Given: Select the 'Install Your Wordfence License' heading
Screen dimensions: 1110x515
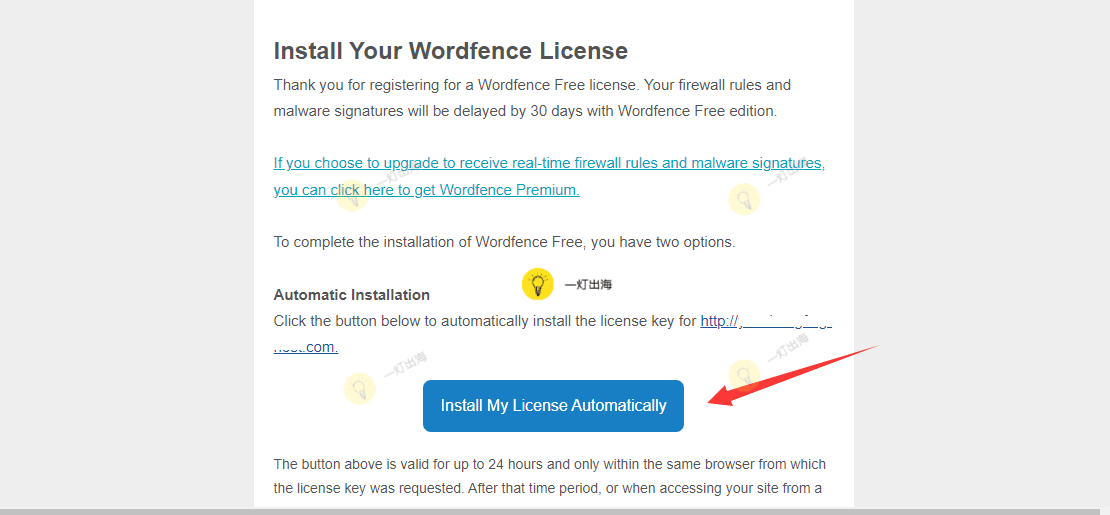Looking at the screenshot, I should click(x=451, y=51).
